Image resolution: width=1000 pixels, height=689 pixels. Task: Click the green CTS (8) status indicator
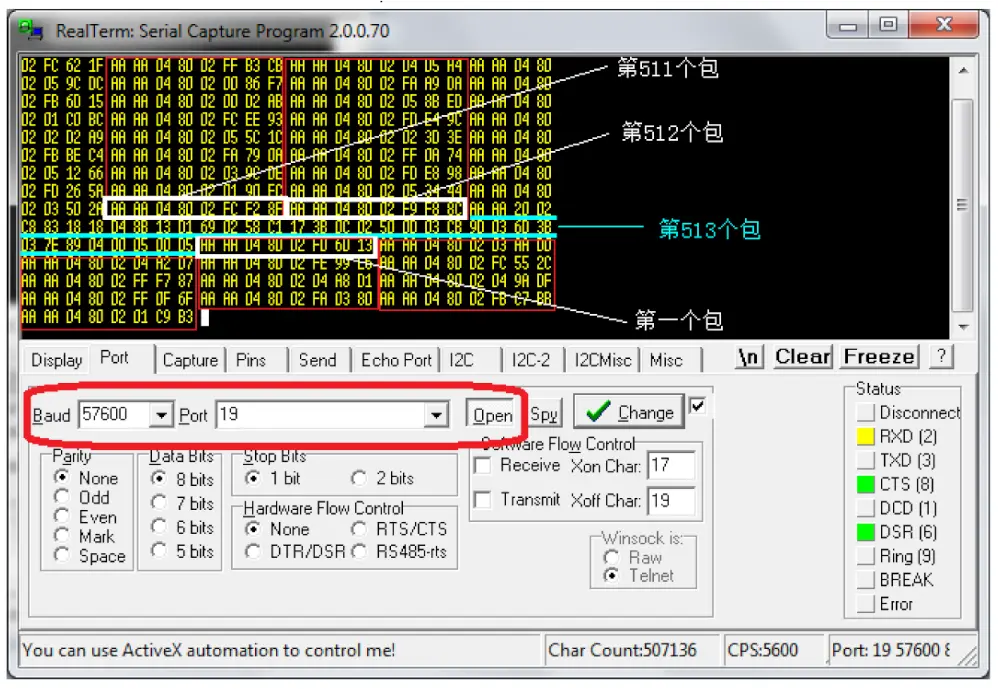pos(865,484)
